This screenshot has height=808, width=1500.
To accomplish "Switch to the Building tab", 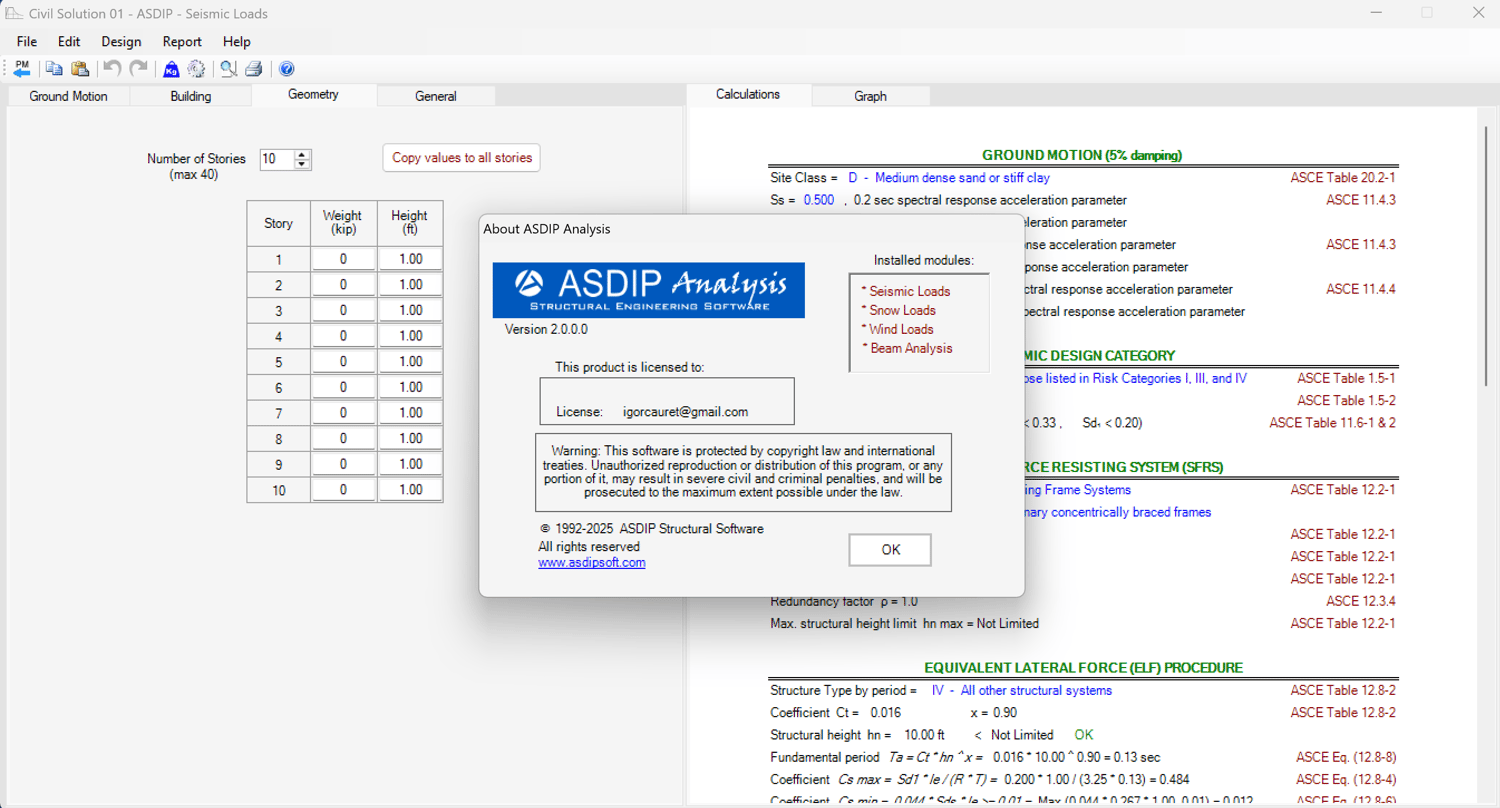I will pyautogui.click(x=190, y=96).
